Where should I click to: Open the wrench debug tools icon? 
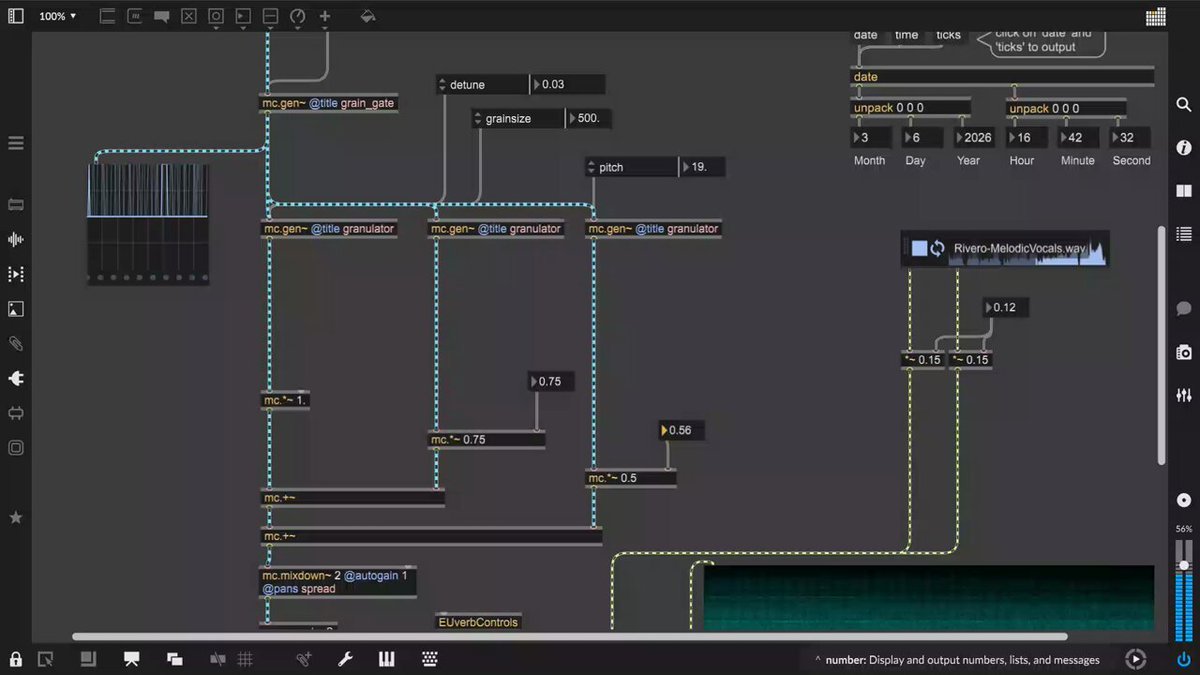point(346,659)
